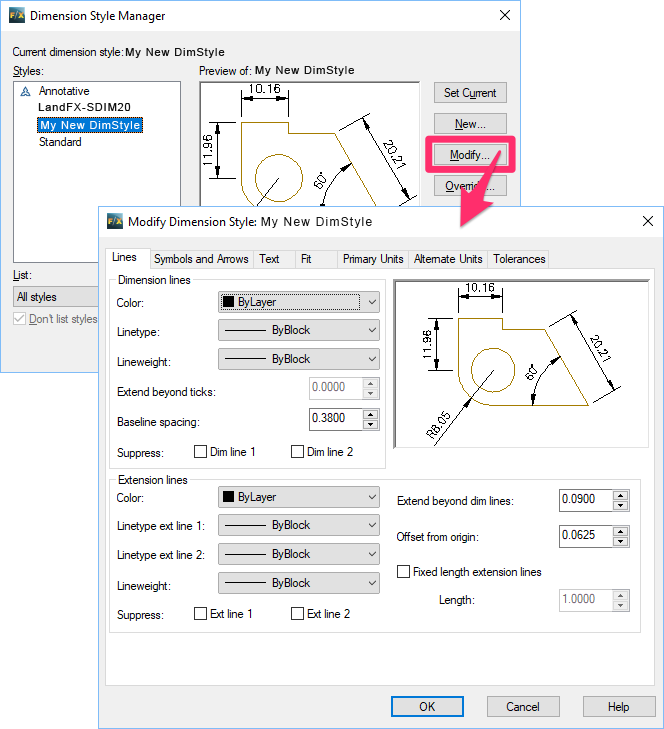Click the Help button

[619, 707]
